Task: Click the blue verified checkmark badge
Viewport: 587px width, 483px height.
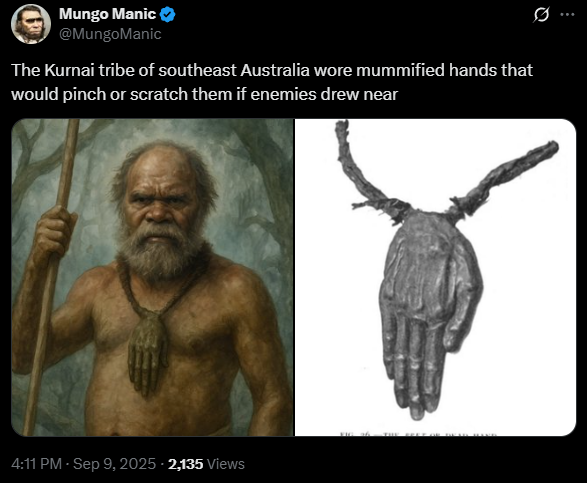Action: (167, 15)
